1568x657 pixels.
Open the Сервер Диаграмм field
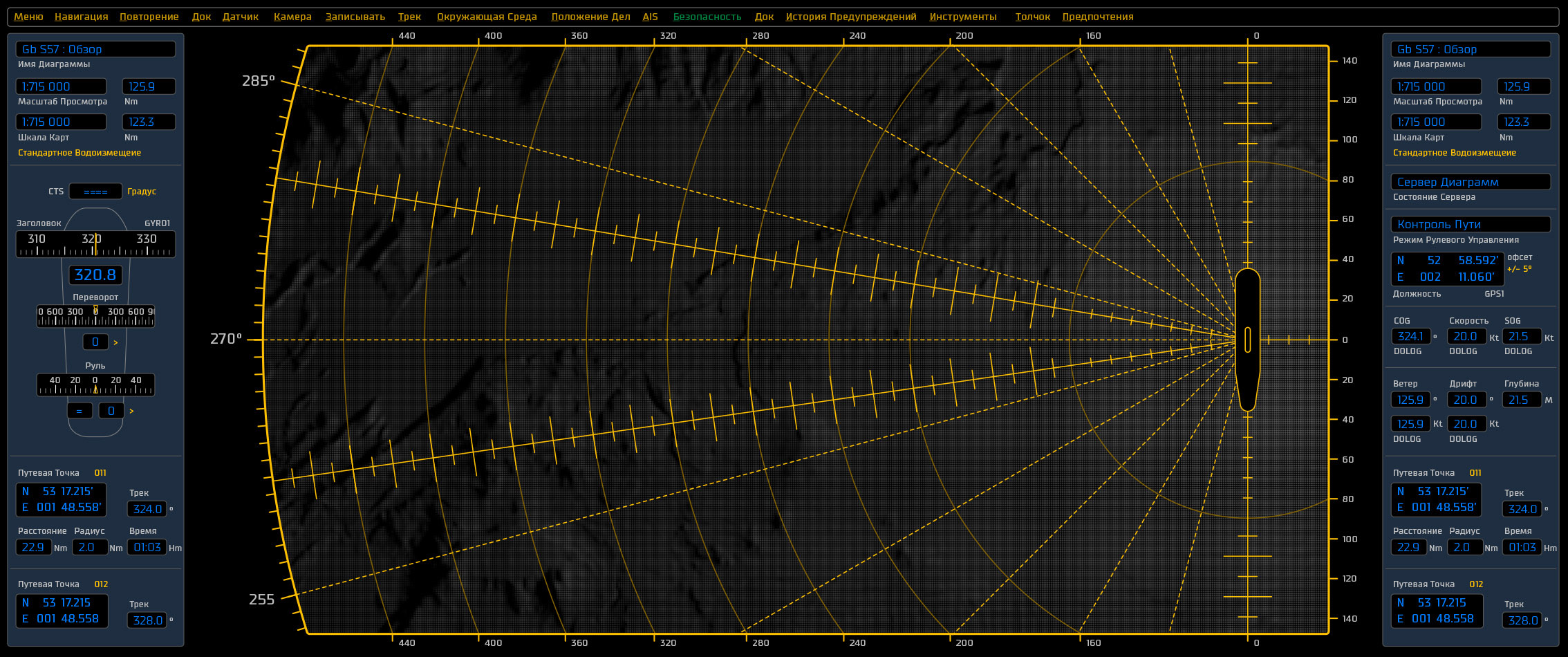1470,182
